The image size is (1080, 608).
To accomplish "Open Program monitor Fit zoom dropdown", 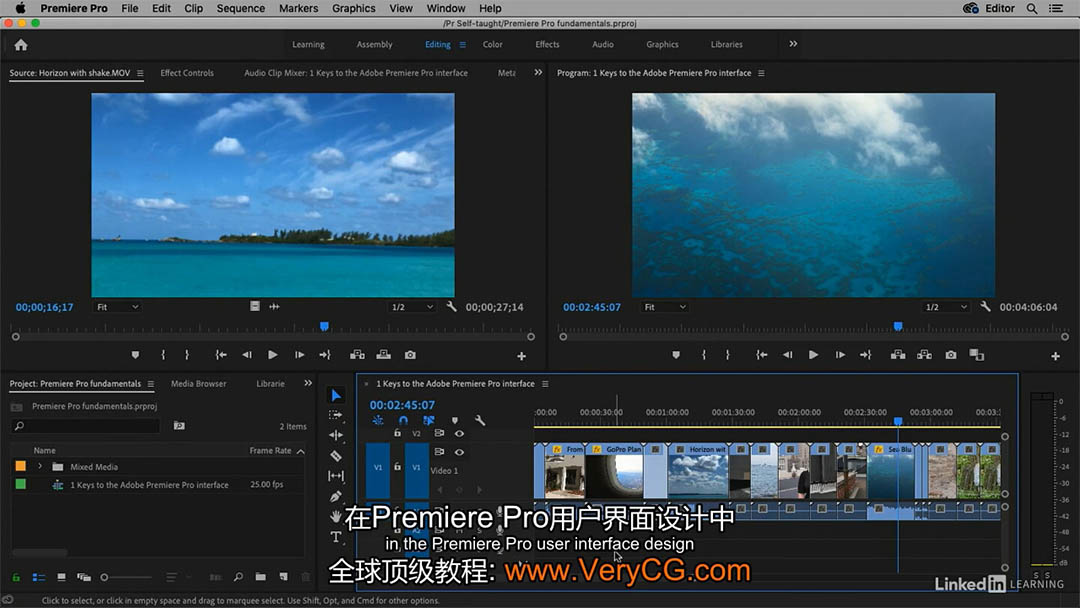I will point(665,307).
